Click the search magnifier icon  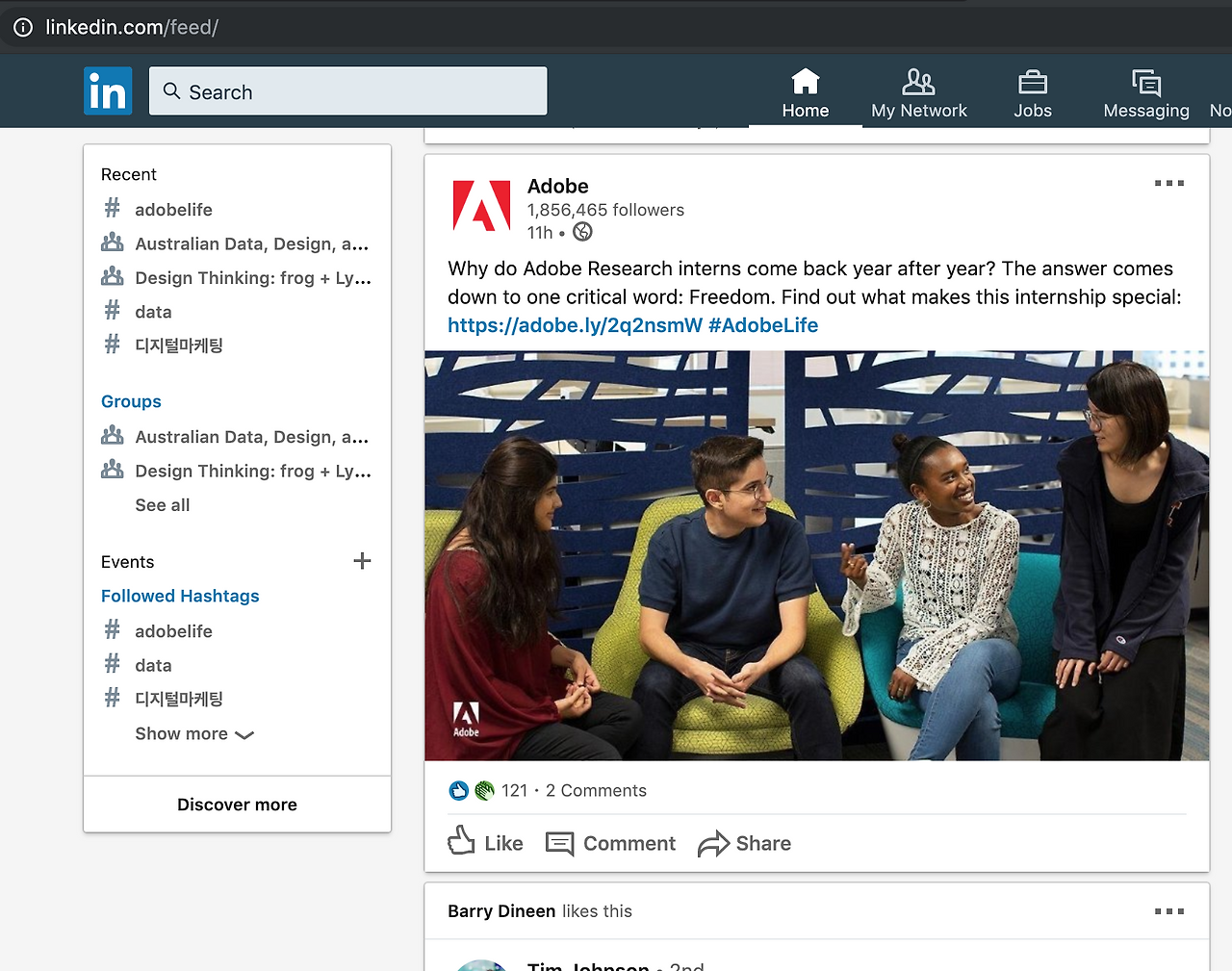pos(172,90)
